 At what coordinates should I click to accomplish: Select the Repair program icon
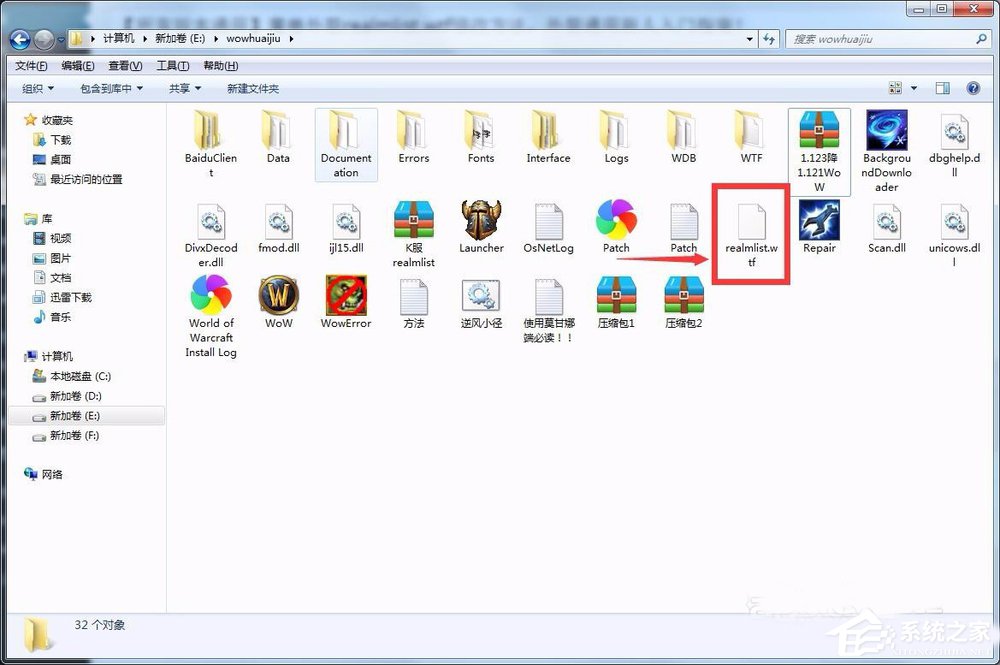(x=818, y=220)
